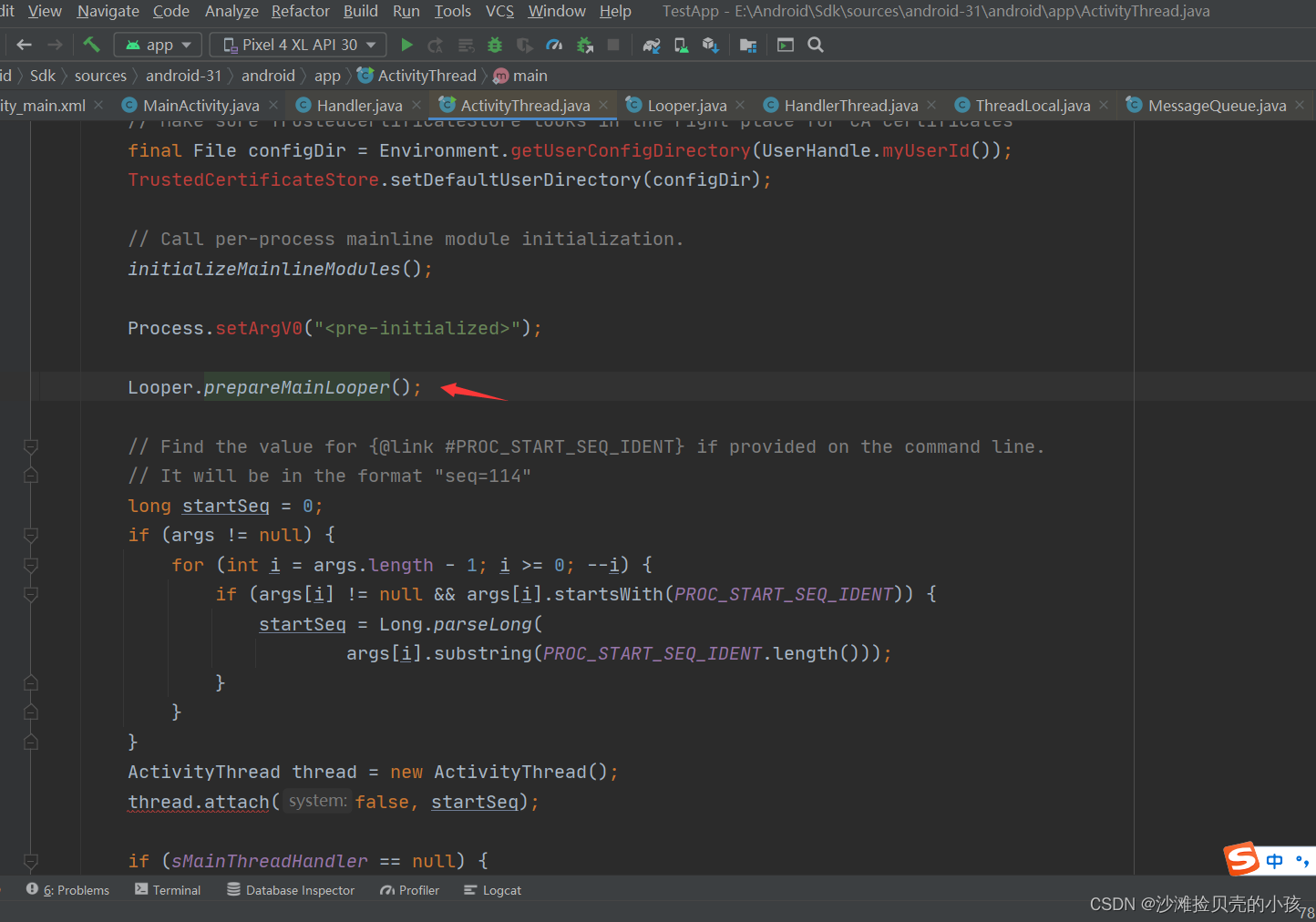Click the Apply Code Changes icon
The width and height of the screenshot is (1316, 922).
tap(466, 44)
